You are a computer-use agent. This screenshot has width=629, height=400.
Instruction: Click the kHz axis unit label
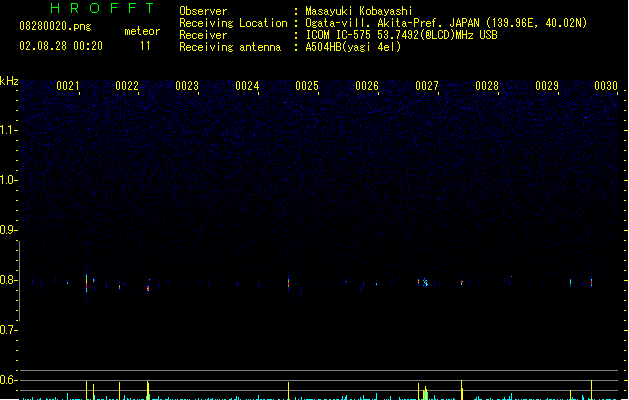pos(9,81)
